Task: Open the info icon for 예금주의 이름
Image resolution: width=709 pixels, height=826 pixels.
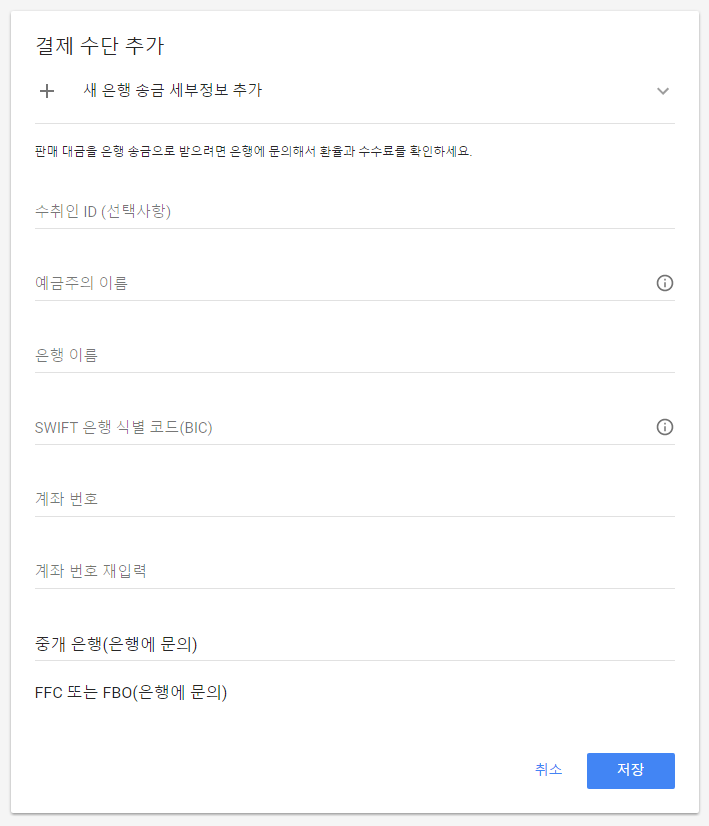Action: (x=664, y=283)
